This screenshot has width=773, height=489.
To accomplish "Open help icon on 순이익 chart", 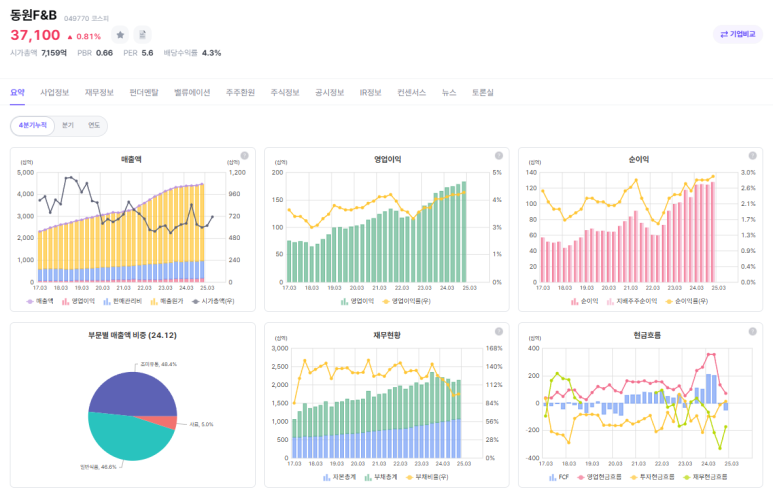I will pyautogui.click(x=753, y=156).
